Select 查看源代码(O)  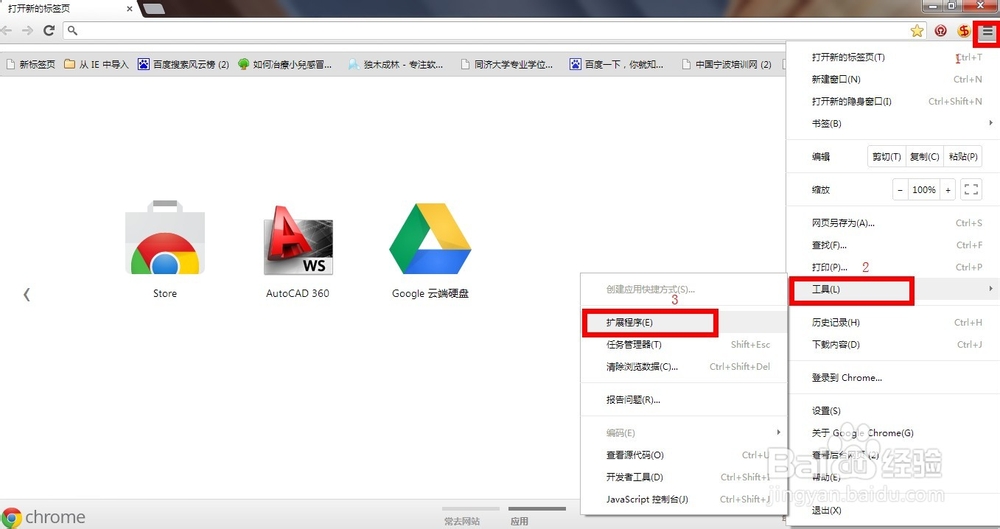(684, 455)
